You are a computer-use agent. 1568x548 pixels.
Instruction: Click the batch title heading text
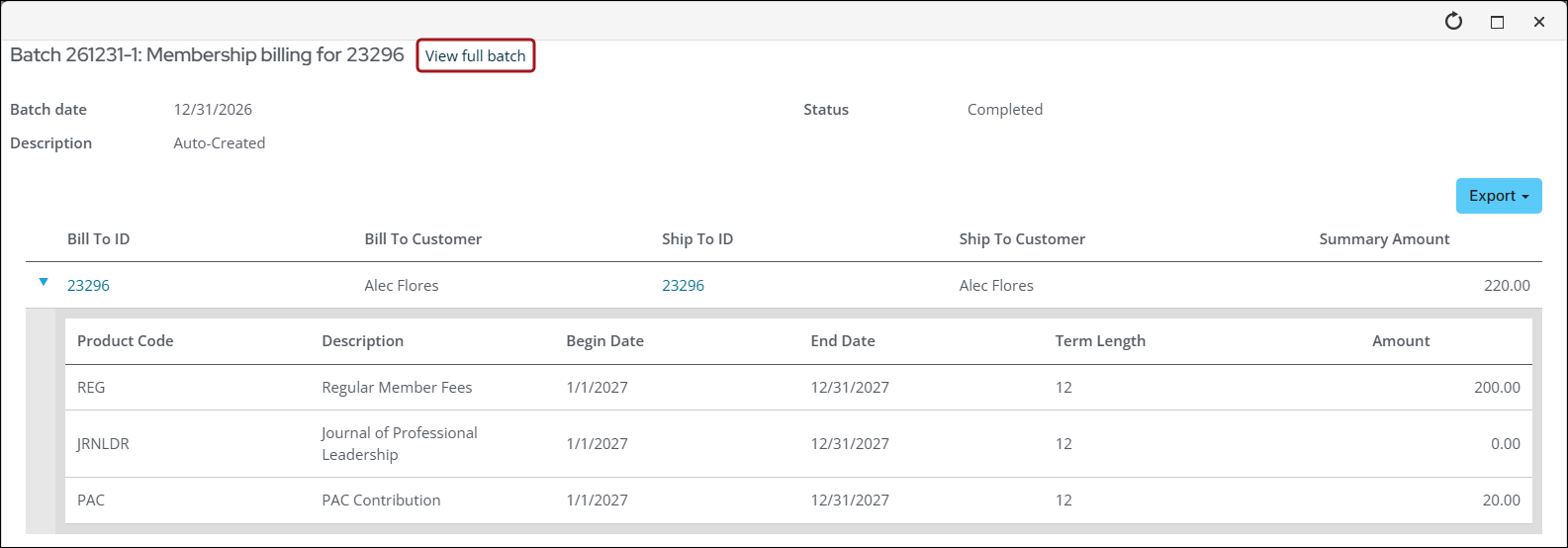(207, 55)
